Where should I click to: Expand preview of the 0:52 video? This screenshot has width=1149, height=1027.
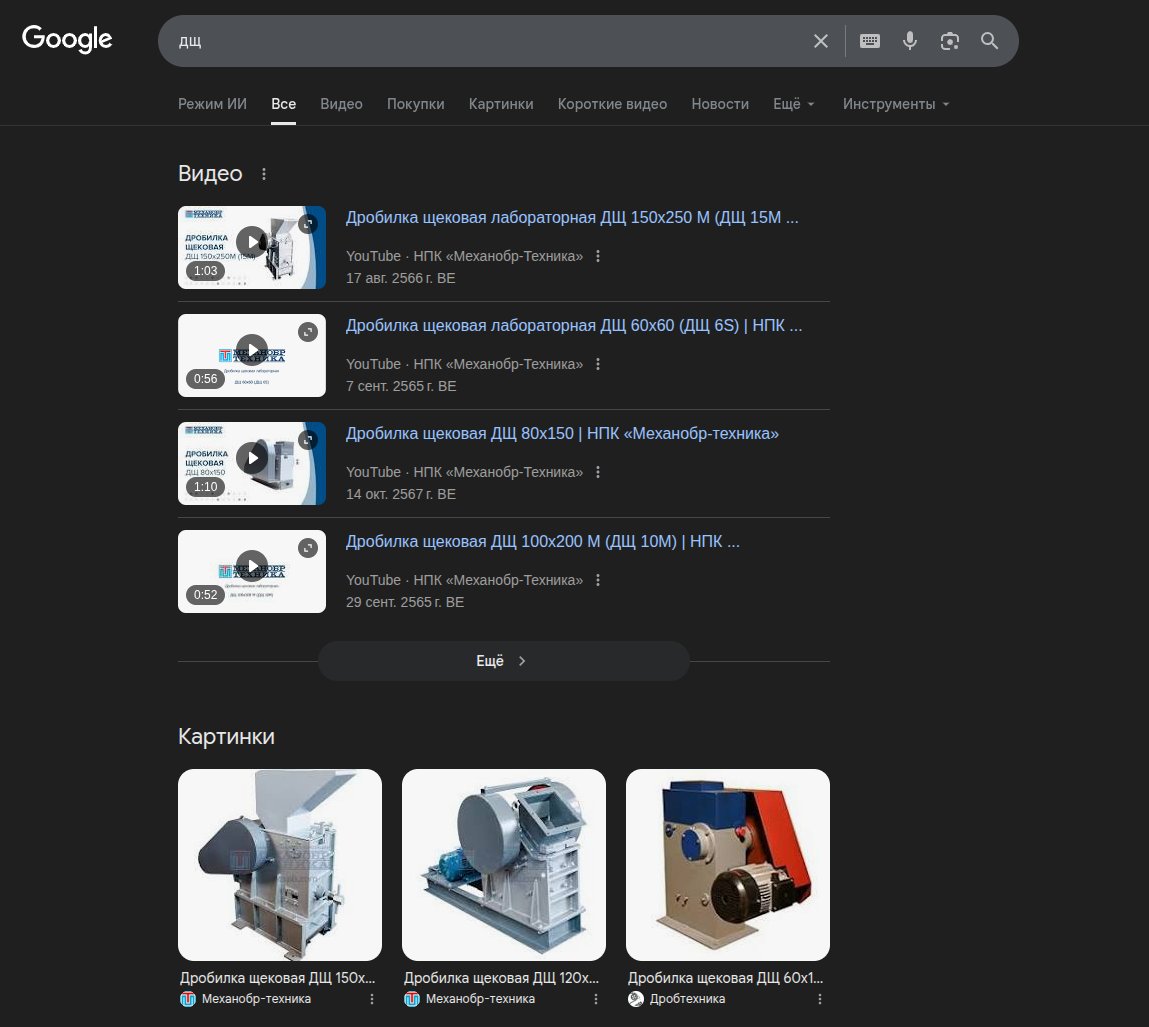(x=308, y=548)
